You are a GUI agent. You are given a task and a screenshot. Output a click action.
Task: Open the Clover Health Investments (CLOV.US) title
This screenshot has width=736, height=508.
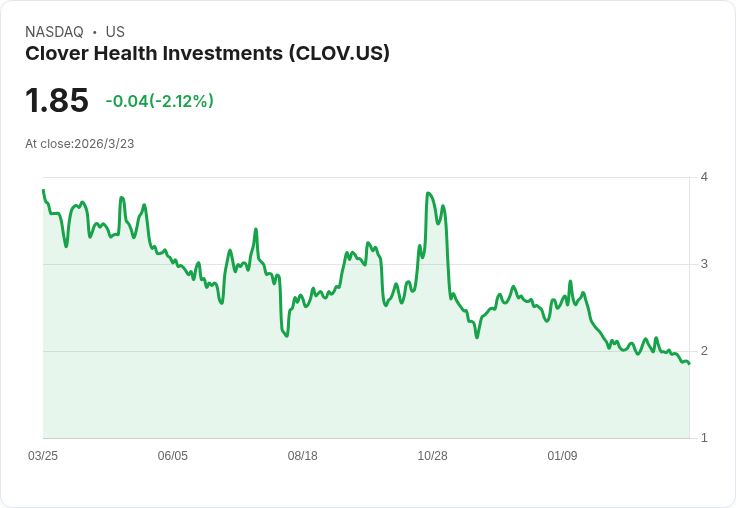pos(207,53)
